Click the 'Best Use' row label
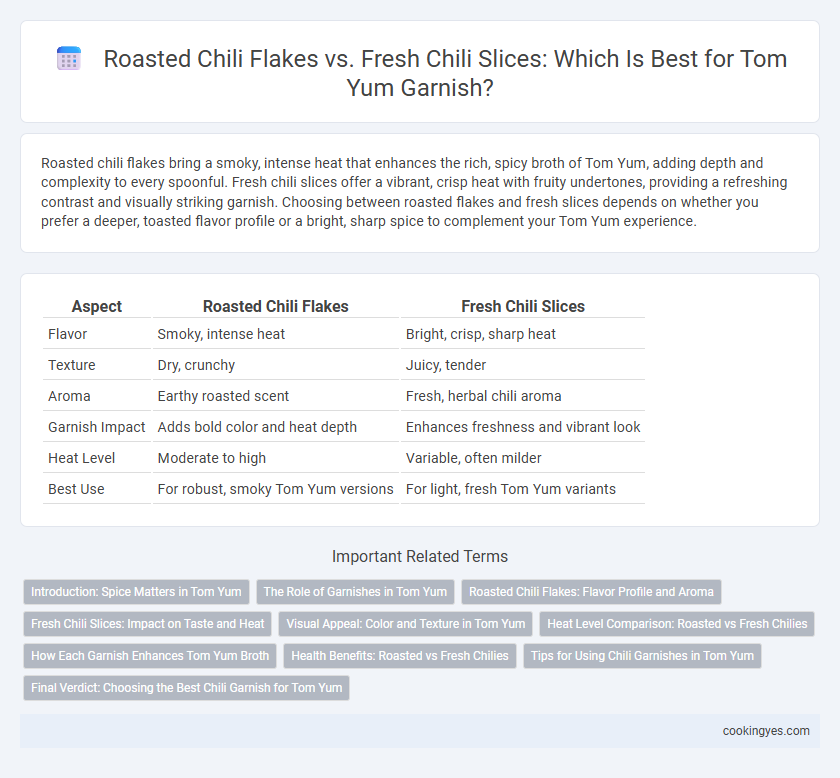The height and width of the screenshot is (778, 840). (x=76, y=489)
